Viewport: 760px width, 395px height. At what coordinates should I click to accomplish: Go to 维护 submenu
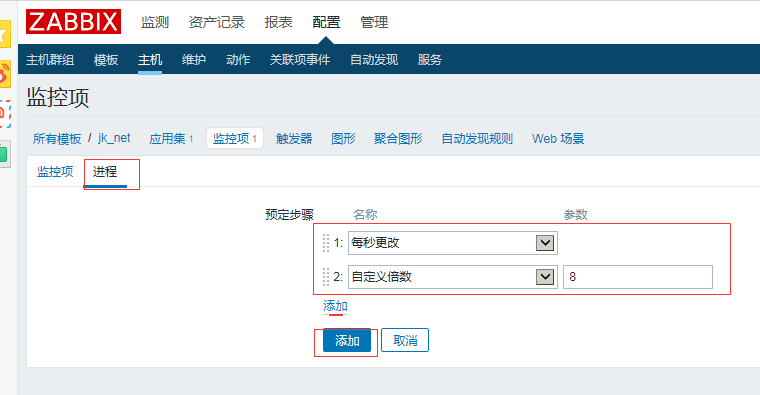point(194,60)
